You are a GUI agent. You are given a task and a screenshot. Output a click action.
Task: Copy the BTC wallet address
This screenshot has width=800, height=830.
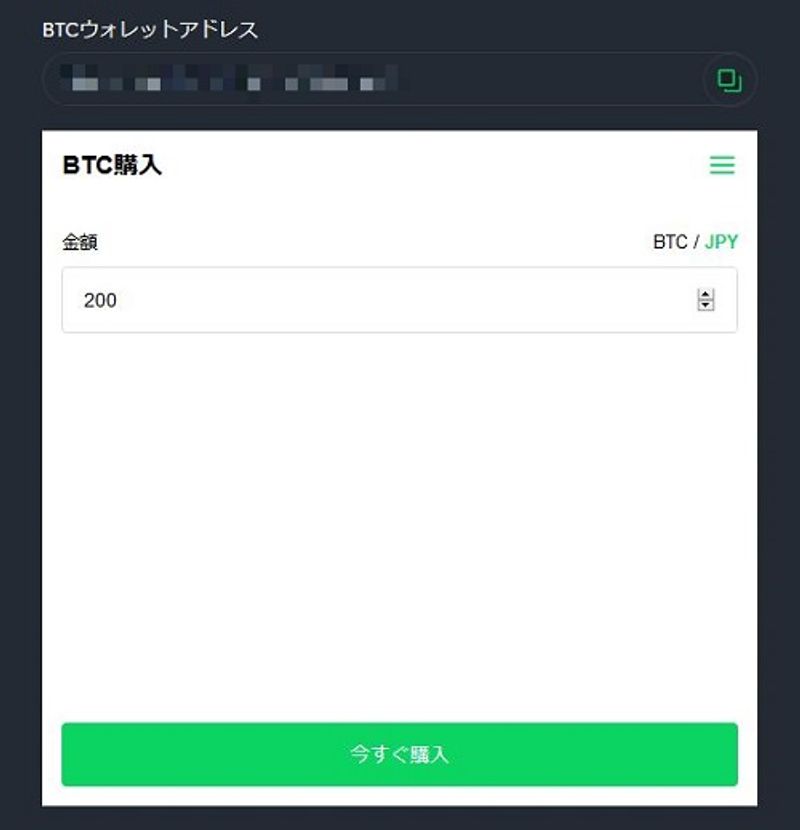pos(729,80)
